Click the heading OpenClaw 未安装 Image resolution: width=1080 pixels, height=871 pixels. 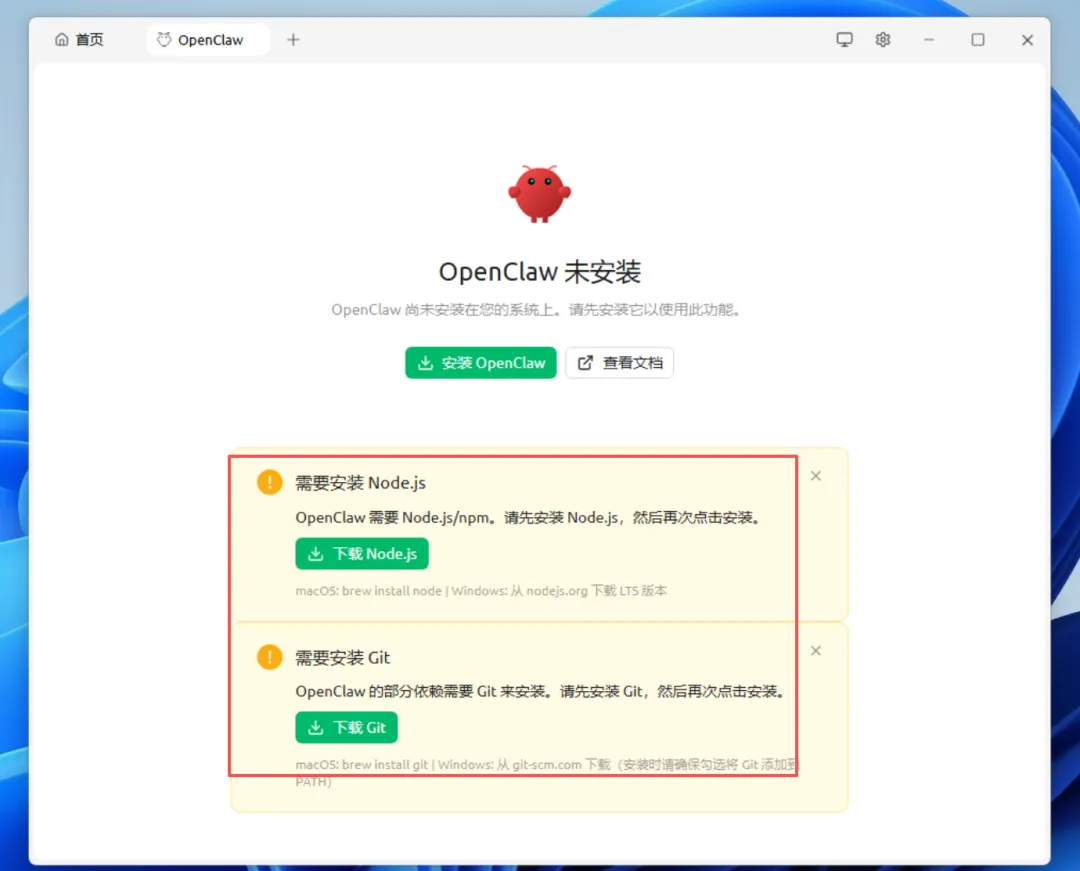pyautogui.click(x=540, y=272)
